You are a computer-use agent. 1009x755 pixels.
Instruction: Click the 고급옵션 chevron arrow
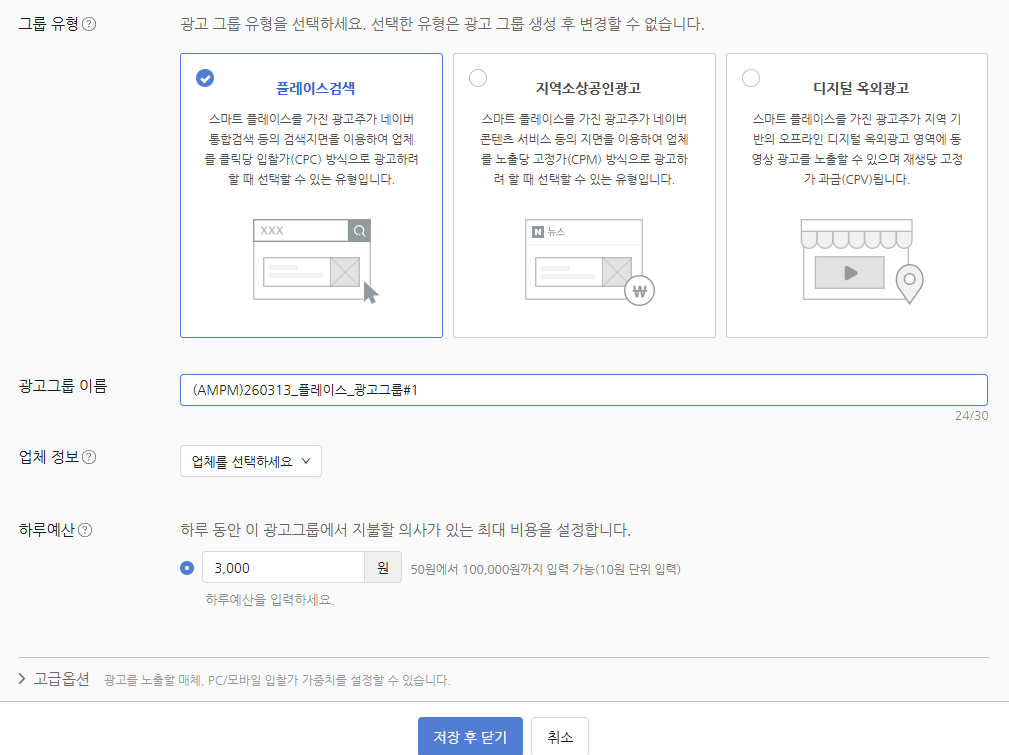23,679
